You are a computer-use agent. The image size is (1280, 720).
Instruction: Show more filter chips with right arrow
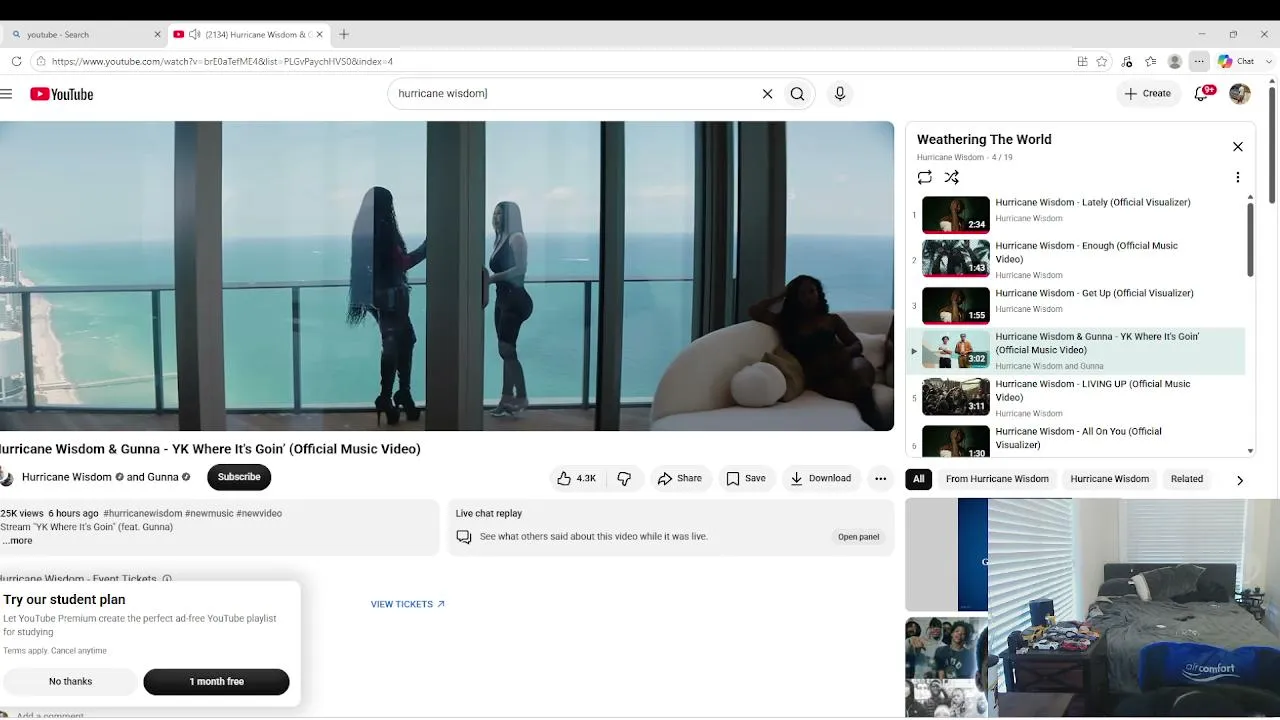(1240, 480)
